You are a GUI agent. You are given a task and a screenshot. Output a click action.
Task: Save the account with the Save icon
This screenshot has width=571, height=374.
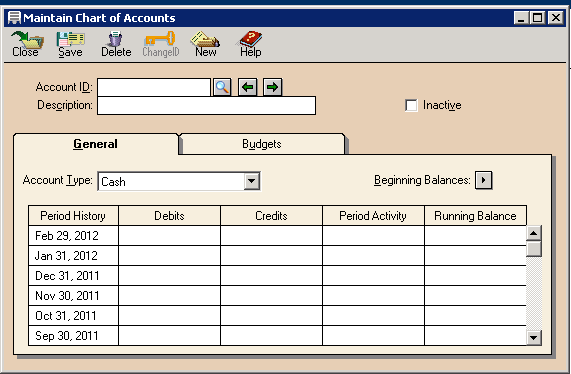tap(70, 44)
